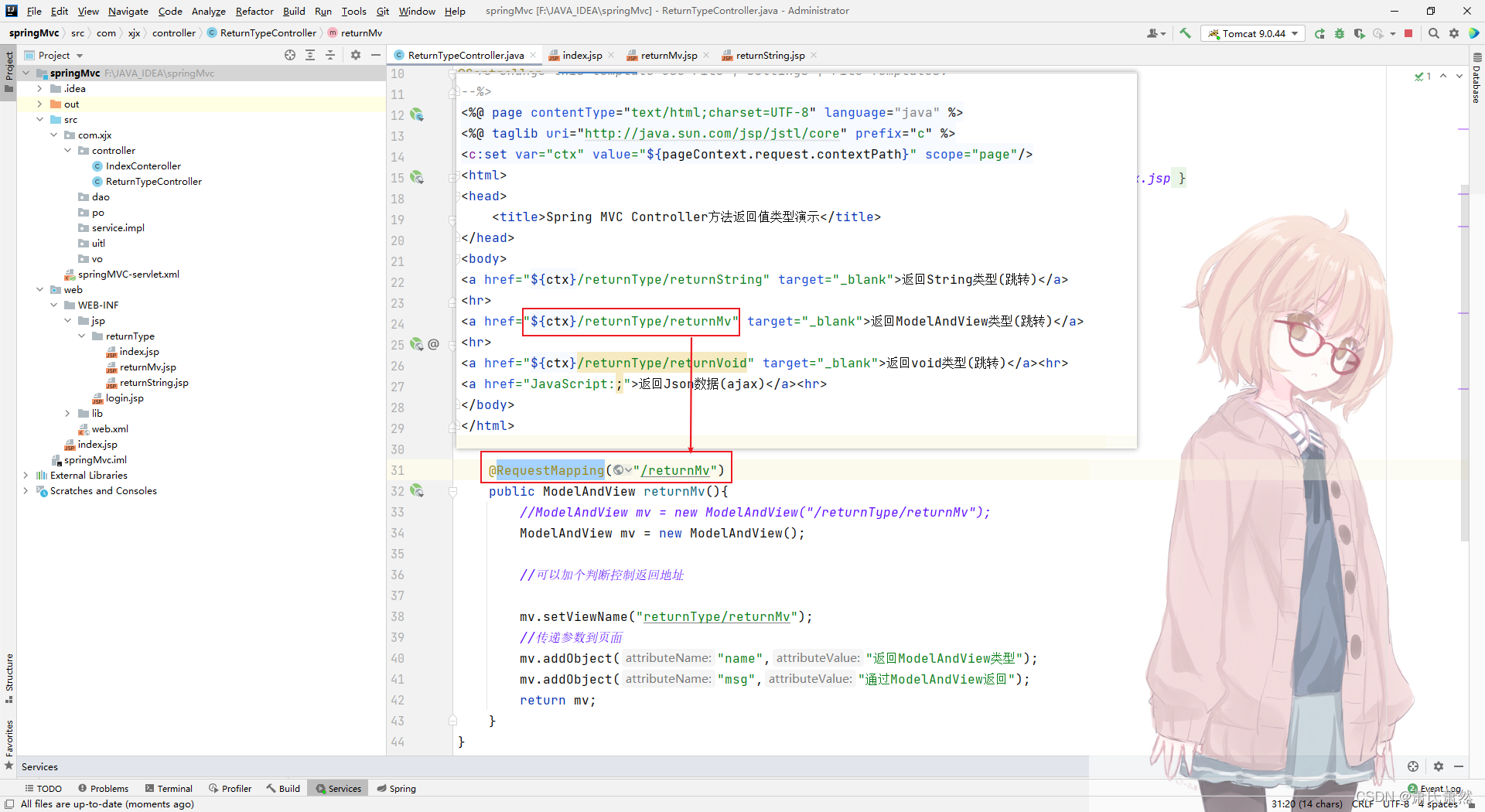Click the colorful plugin icon in the toolbar

click(x=1474, y=33)
